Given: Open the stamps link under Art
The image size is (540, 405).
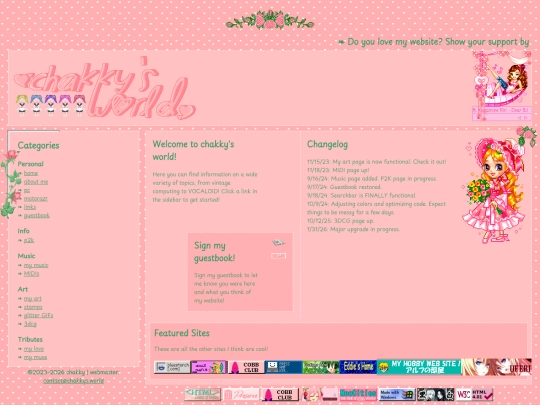Looking at the screenshot, I should [33, 307].
